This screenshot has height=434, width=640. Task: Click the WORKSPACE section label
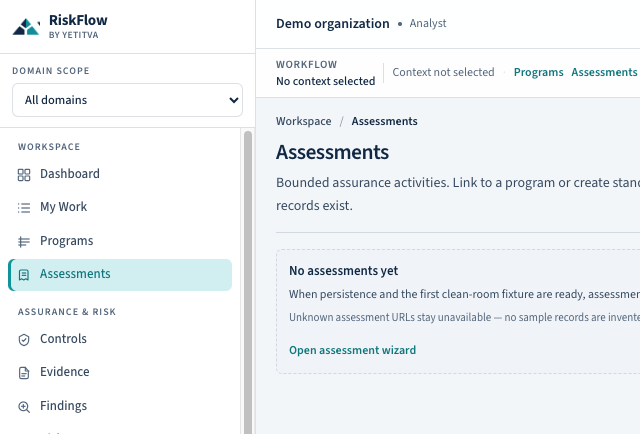coord(49,147)
